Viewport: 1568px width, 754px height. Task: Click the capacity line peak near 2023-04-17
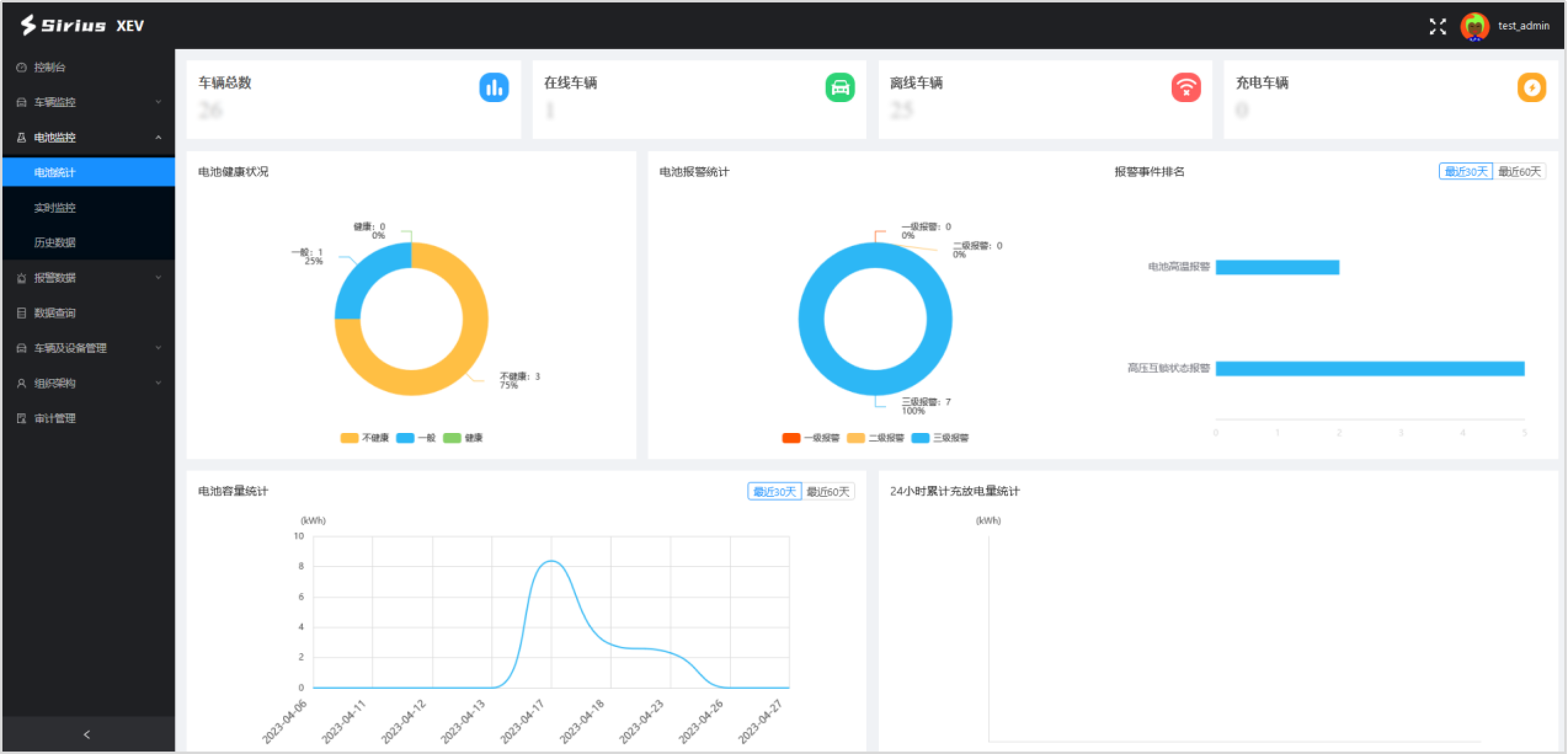click(x=551, y=561)
